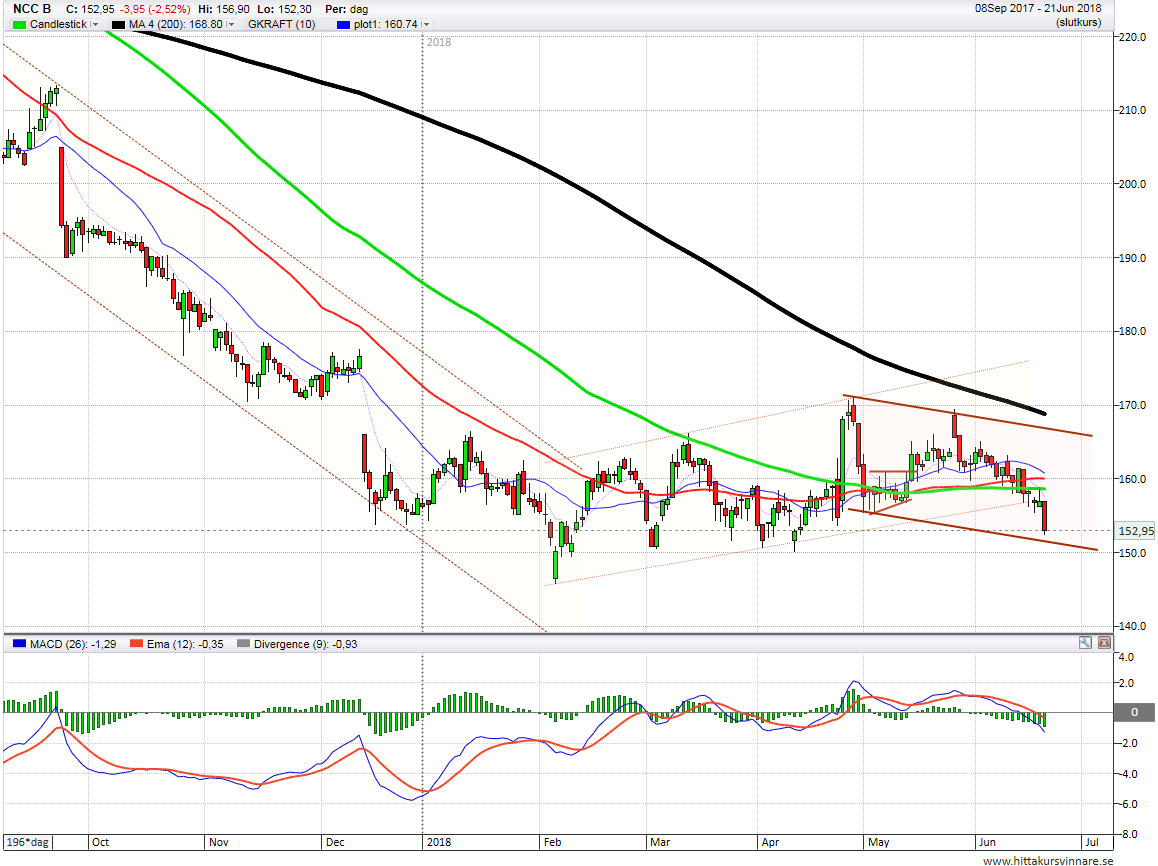
Task: Click the MACD (26): -1,29 label
Action: (x=72, y=644)
